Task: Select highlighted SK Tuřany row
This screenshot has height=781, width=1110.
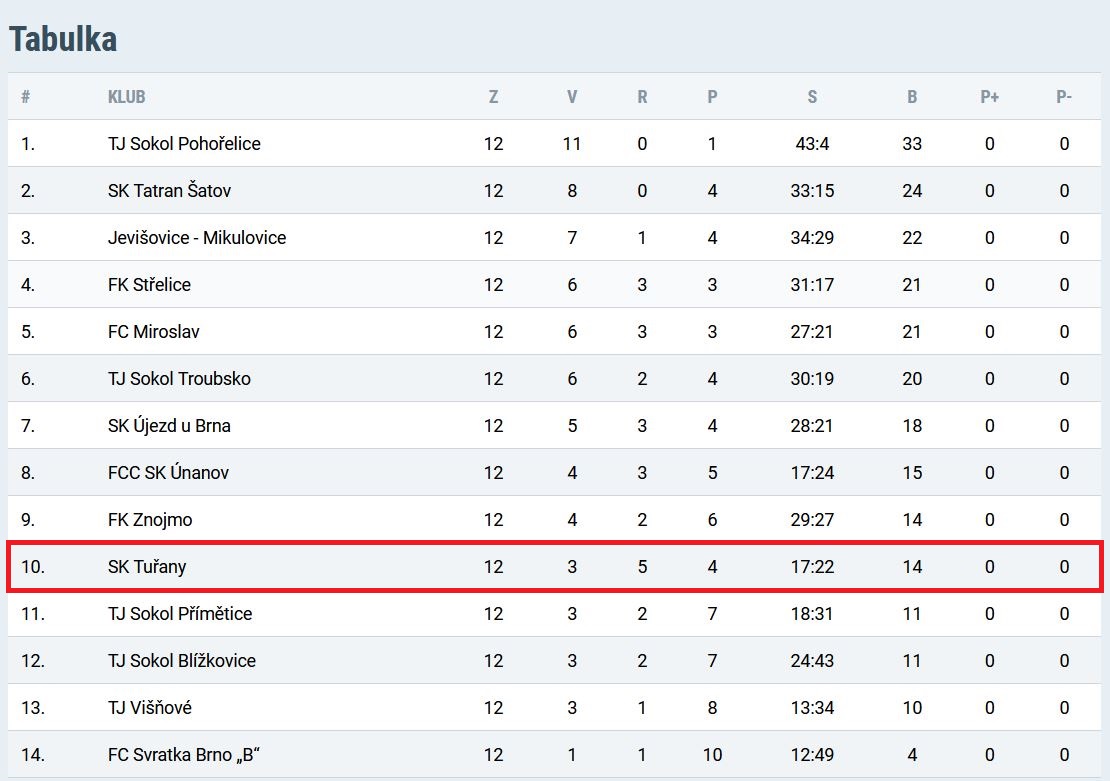Action: 554,566
